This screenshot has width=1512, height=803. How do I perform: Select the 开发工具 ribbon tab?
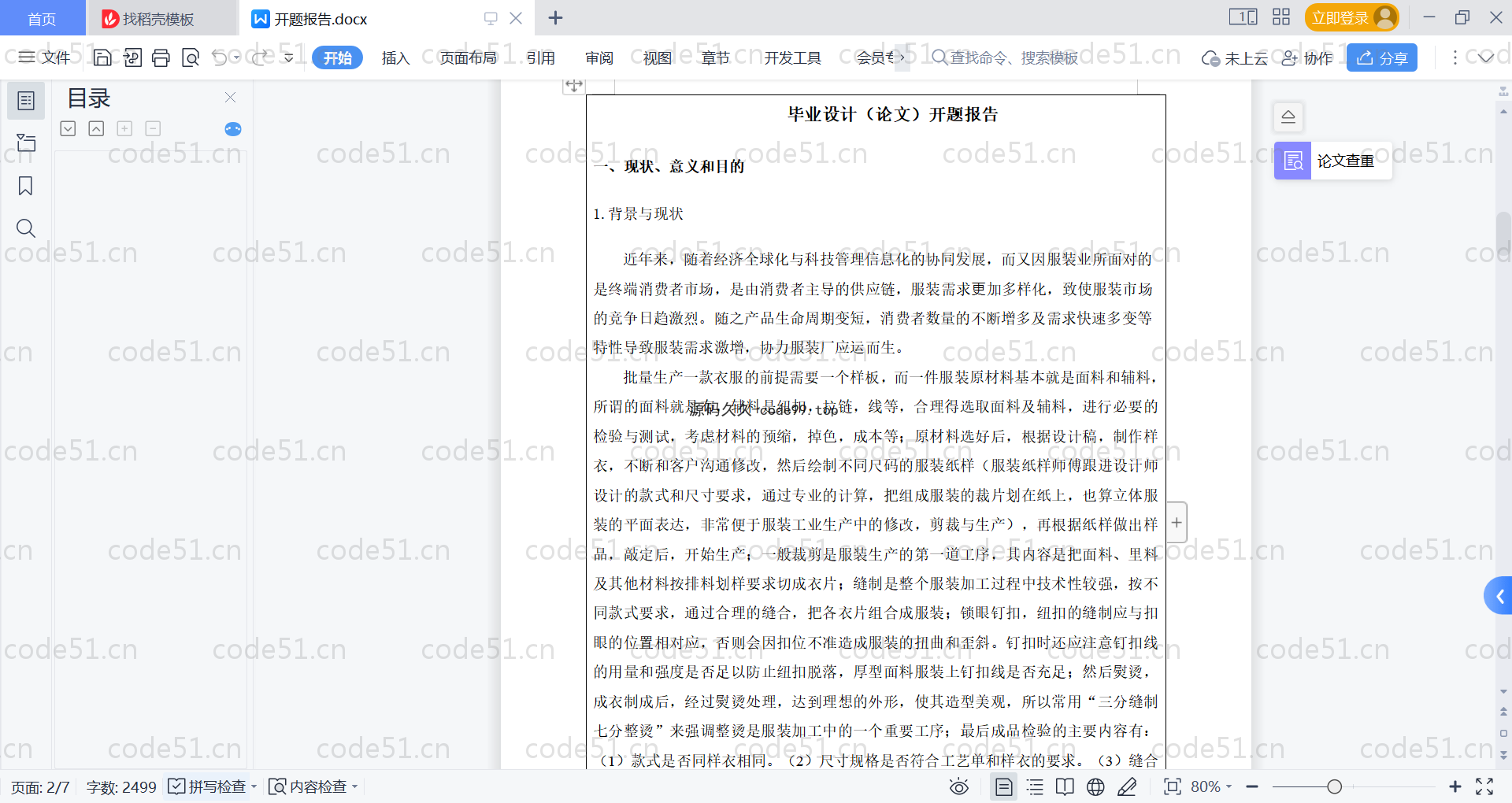coord(792,57)
